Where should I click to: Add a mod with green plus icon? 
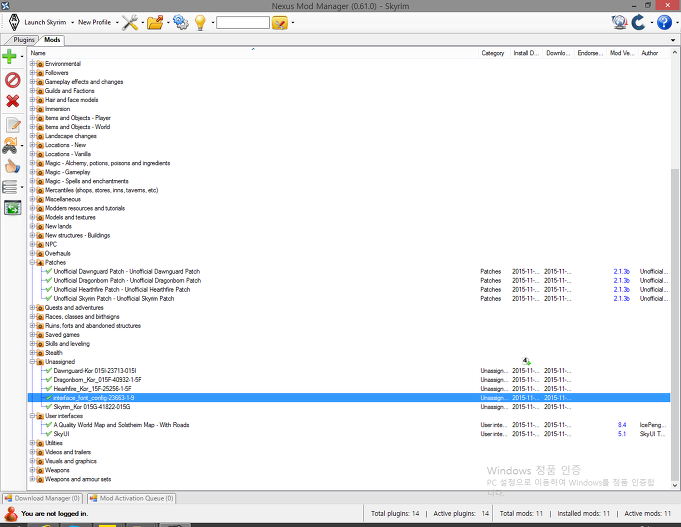coord(9,56)
